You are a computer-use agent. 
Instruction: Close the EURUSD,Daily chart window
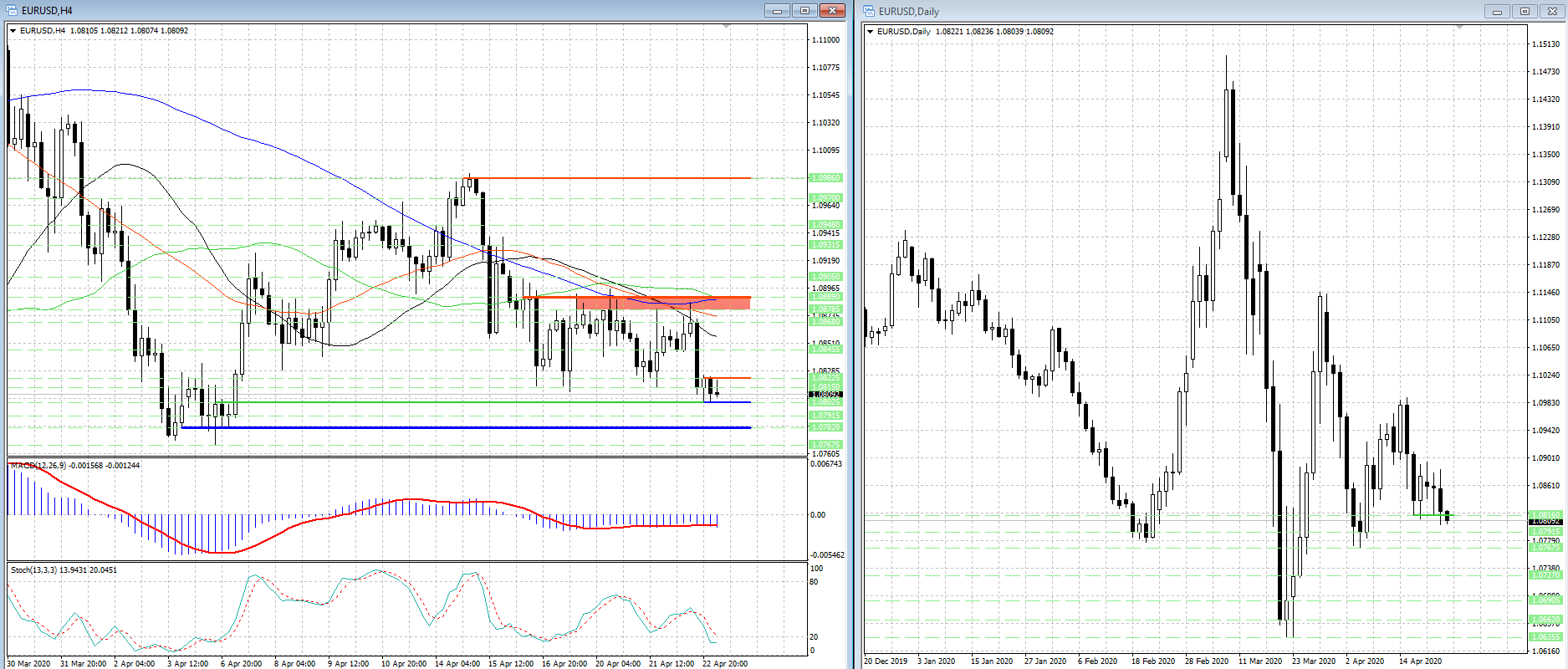click(1552, 11)
